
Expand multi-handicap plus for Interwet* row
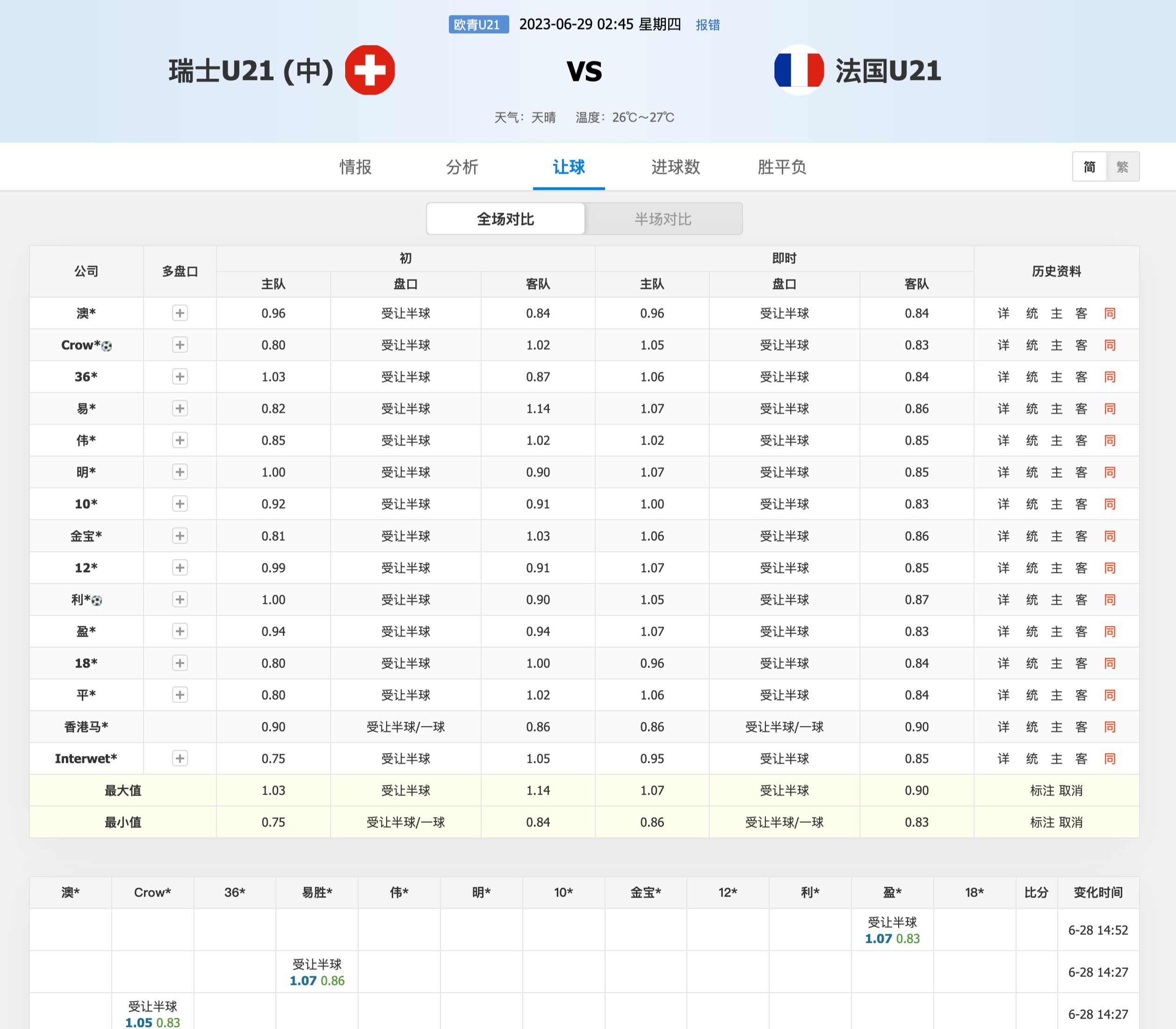[x=180, y=759]
